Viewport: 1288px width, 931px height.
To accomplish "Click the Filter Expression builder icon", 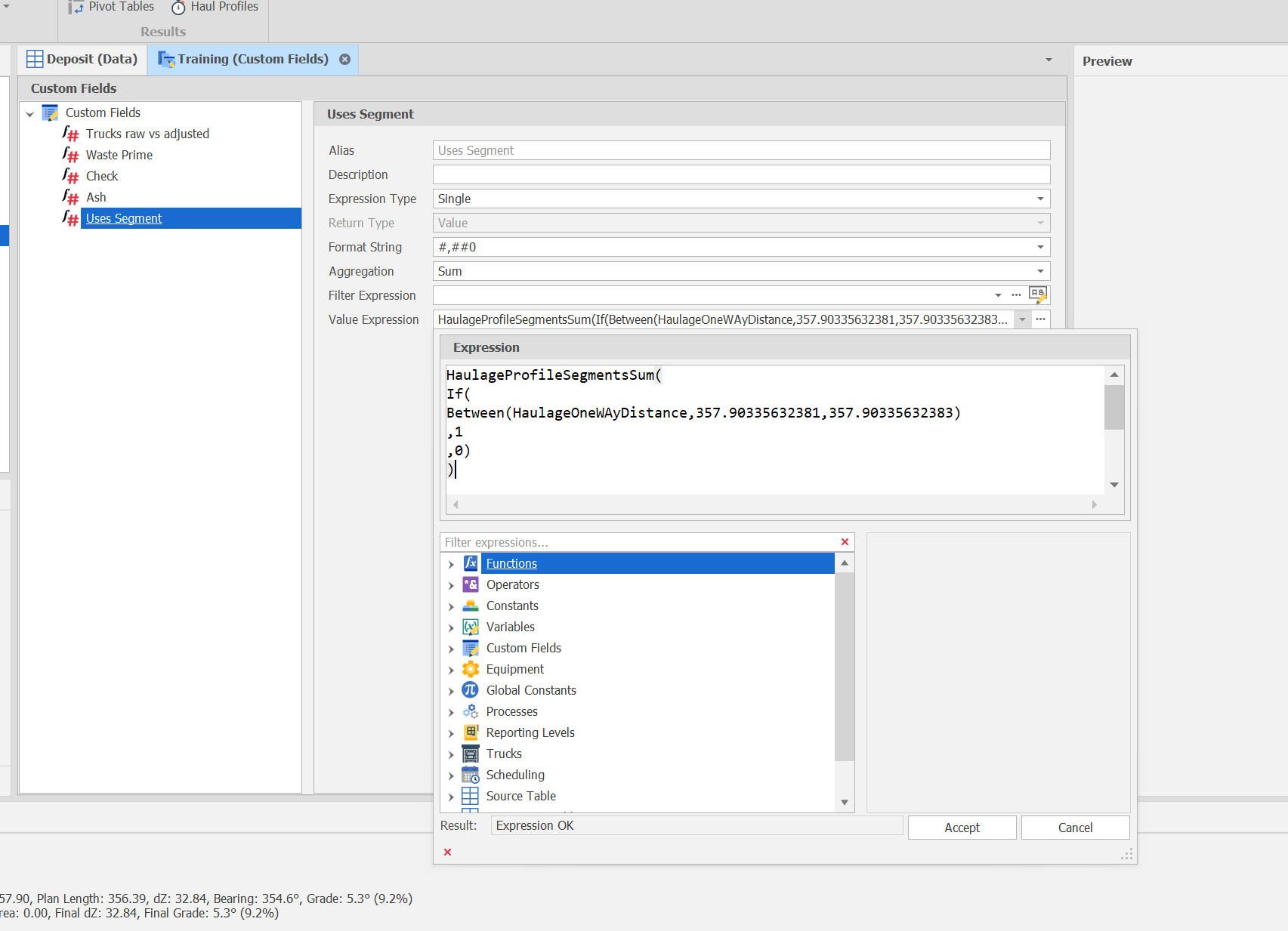I will click(1038, 294).
